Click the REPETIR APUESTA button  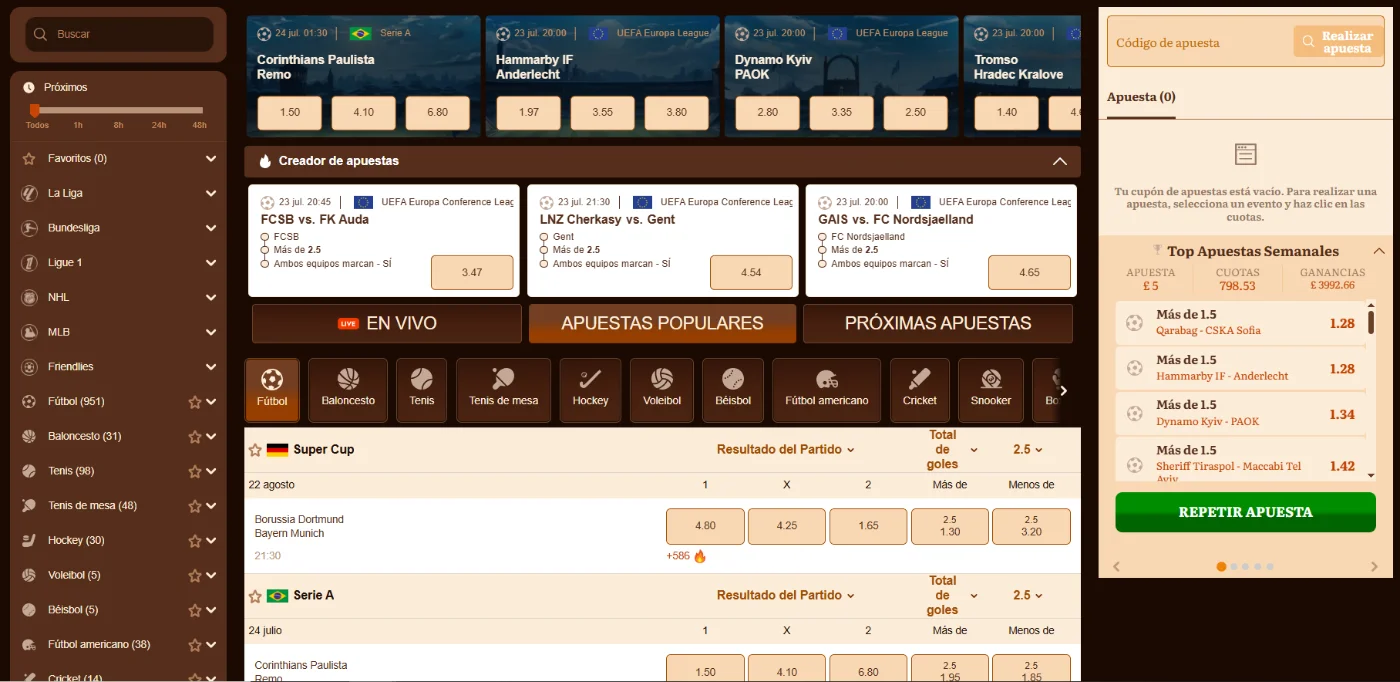pos(1246,512)
